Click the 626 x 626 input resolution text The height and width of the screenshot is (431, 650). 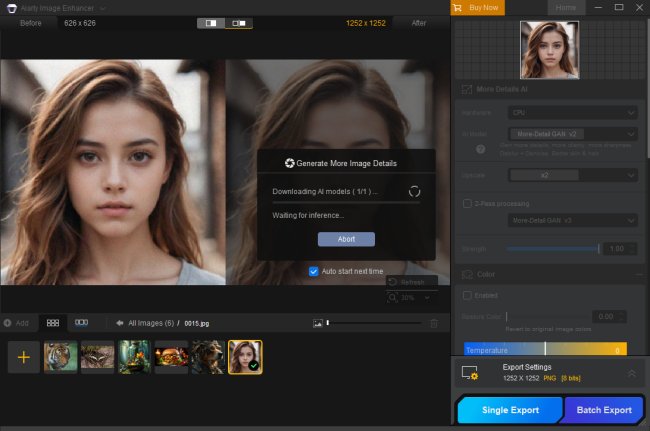pyautogui.click(x=80, y=23)
